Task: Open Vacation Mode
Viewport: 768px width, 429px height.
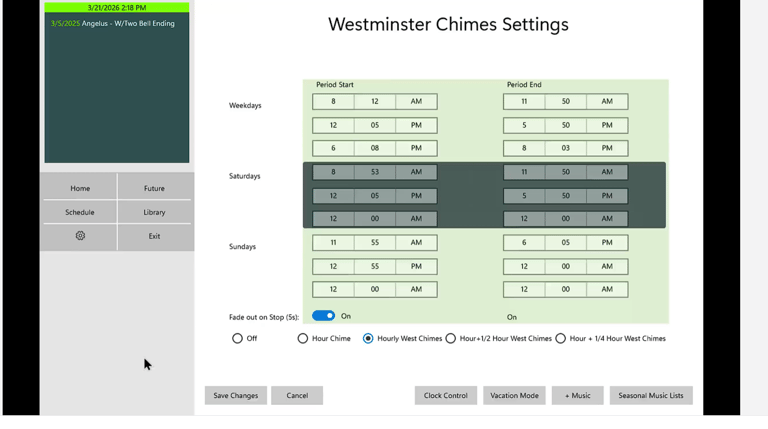Action: pyautogui.click(x=514, y=395)
